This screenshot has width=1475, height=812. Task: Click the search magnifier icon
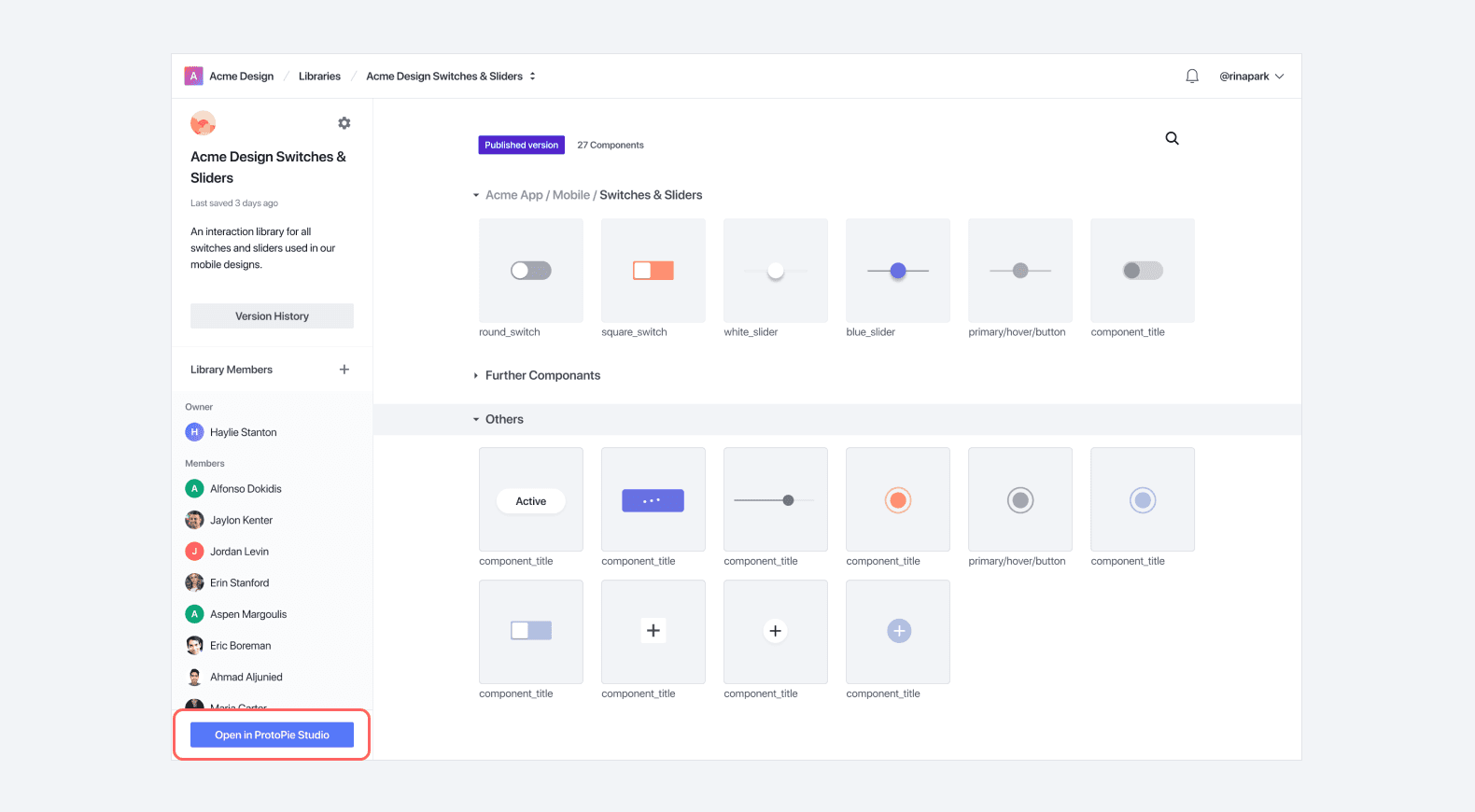[x=1172, y=138]
